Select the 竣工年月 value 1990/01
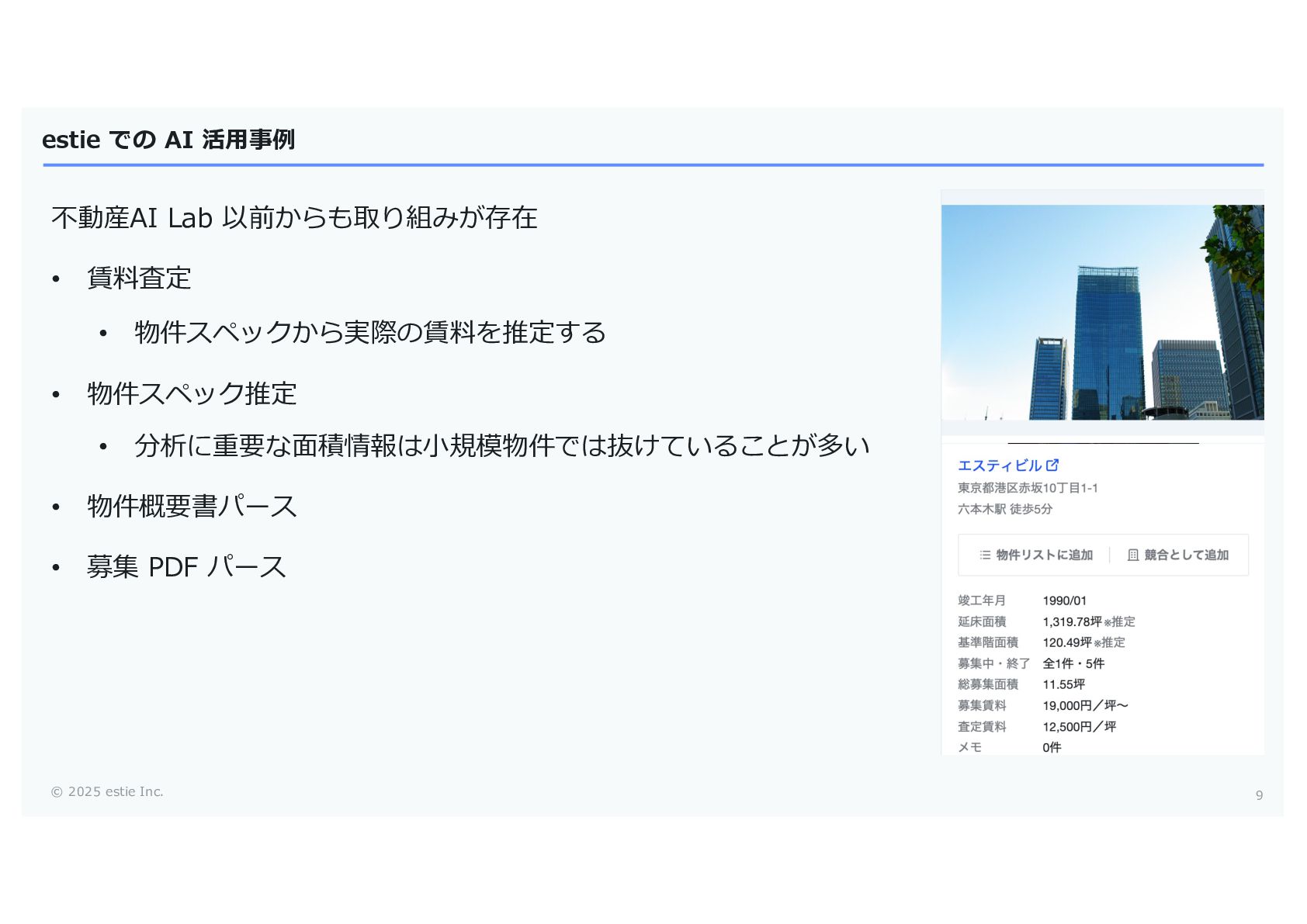Viewport: 1307px width, 924px height. click(x=1065, y=600)
